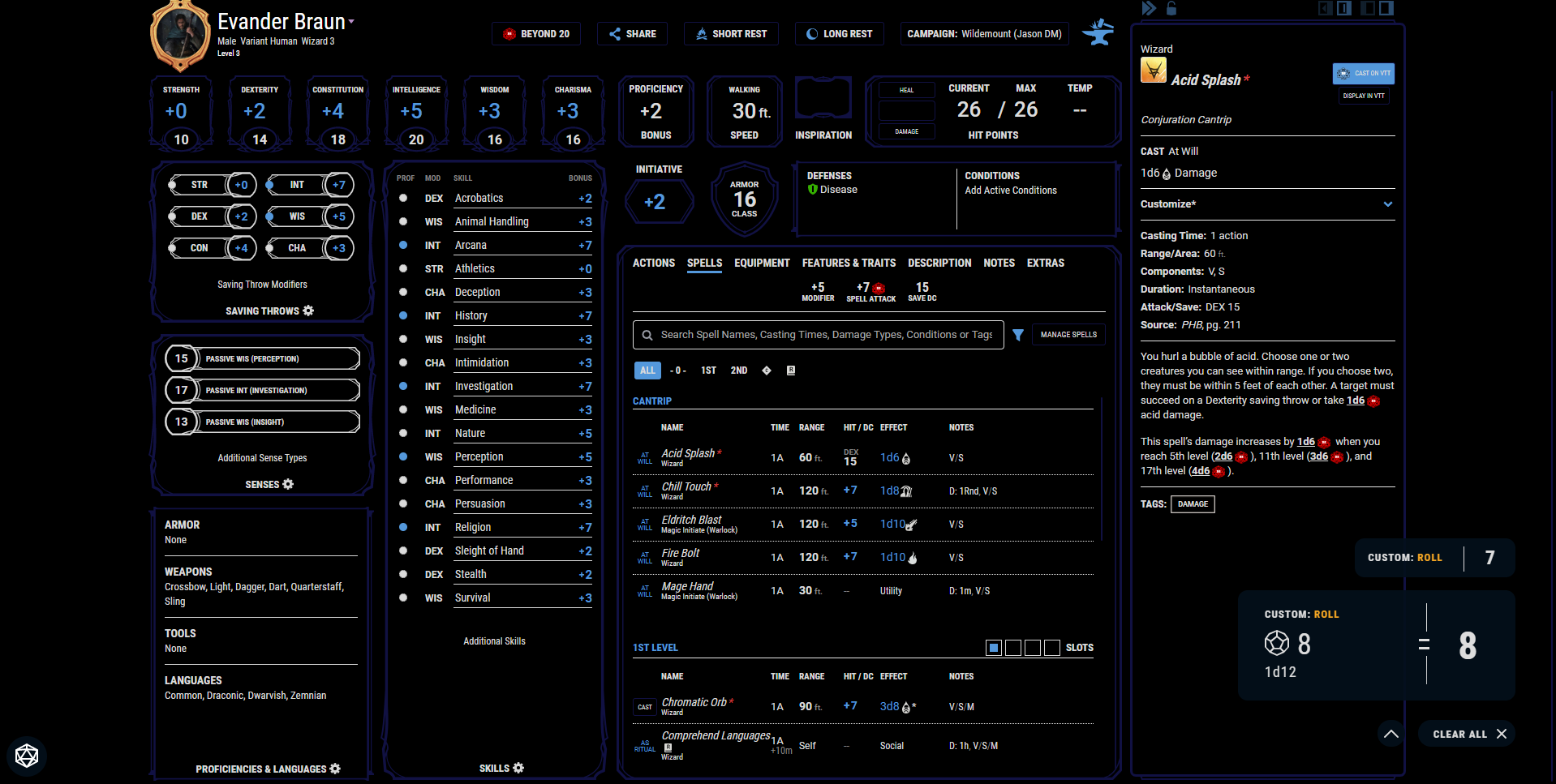Click the Heal button

tap(907, 90)
